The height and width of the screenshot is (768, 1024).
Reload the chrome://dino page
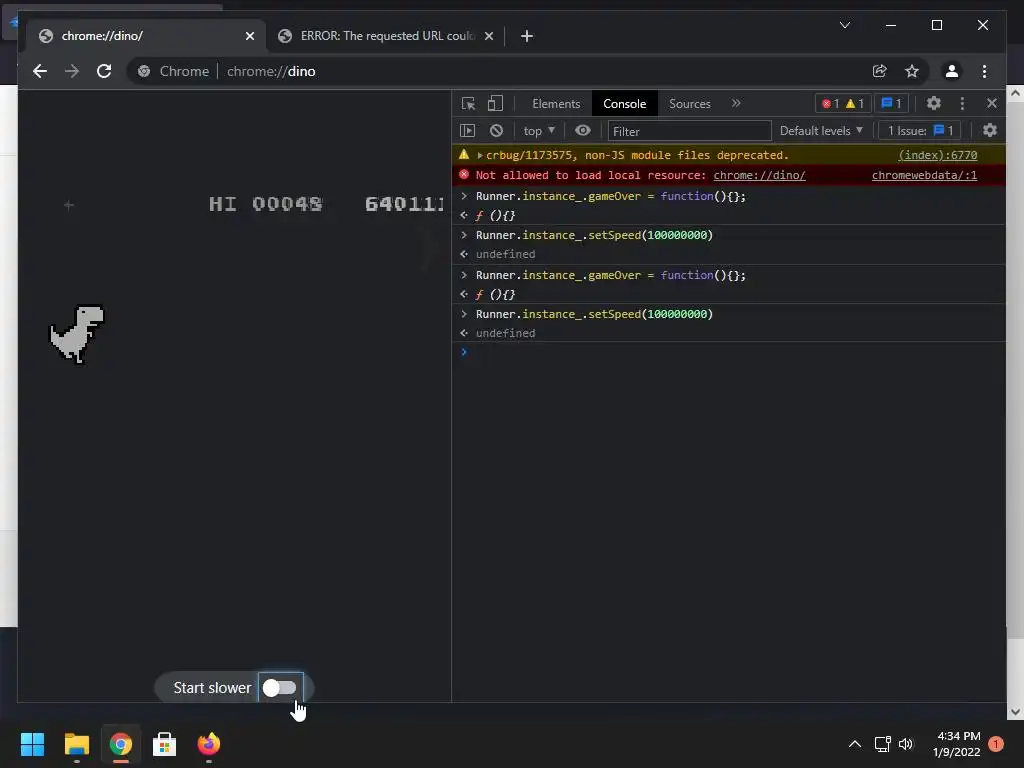click(104, 71)
